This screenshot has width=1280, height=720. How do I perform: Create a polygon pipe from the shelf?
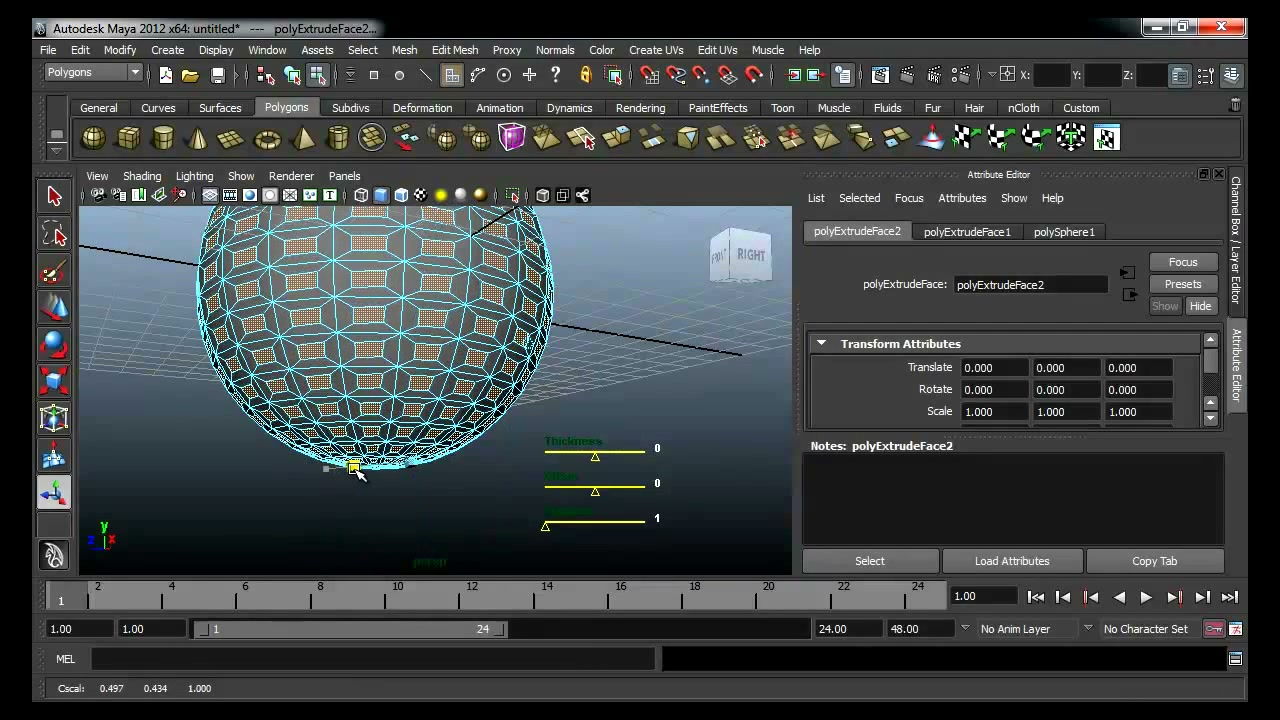tap(337, 138)
